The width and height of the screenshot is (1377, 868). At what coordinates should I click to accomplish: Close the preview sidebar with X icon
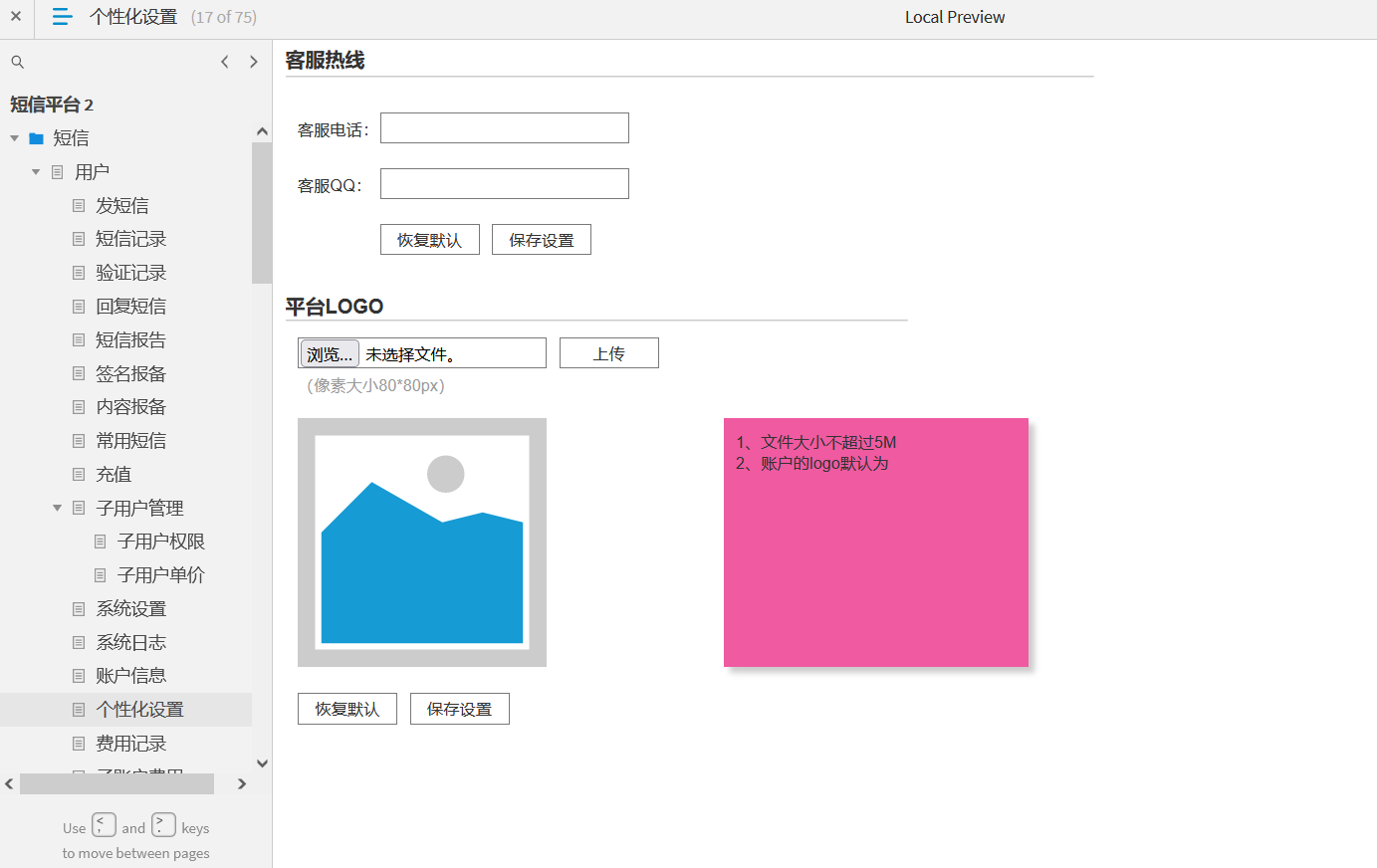click(x=16, y=17)
